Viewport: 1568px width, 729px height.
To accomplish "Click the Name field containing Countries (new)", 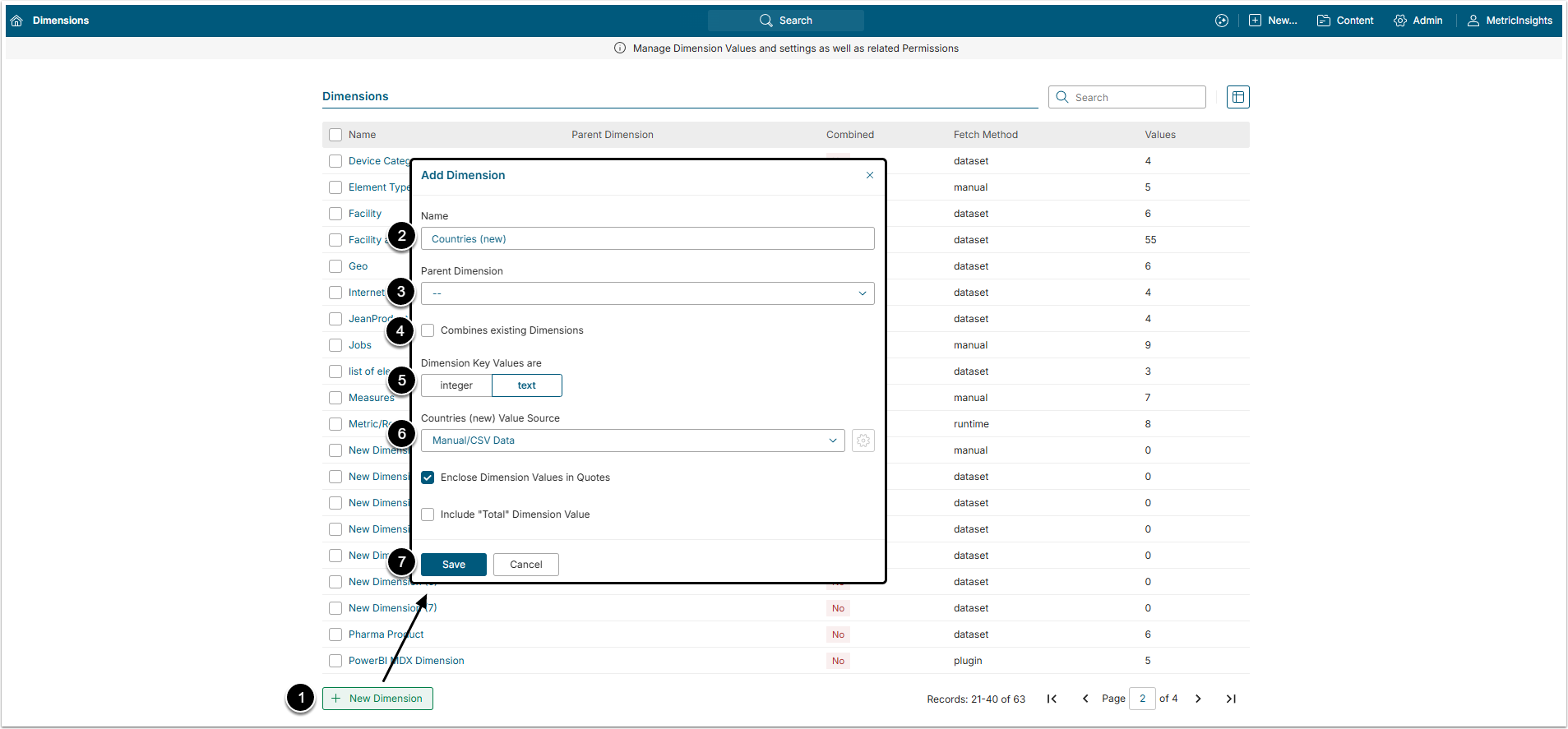I will click(x=647, y=239).
